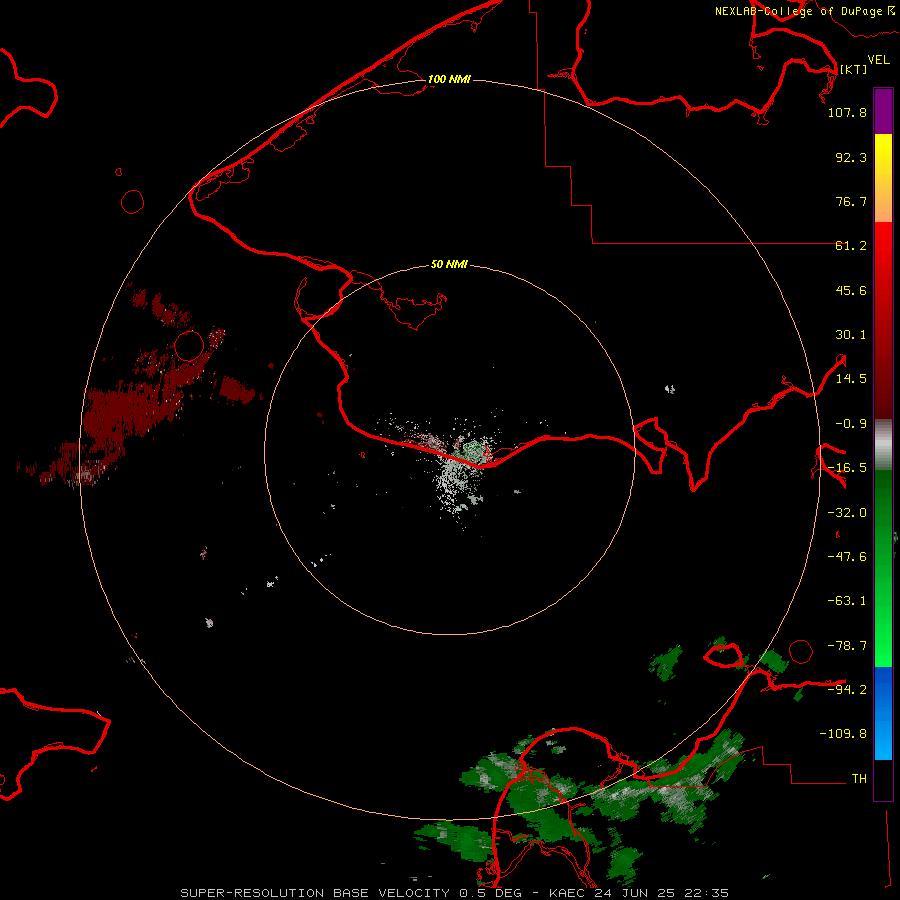Click the yellow-orange segment of the color bar
Screen dimensions: 900x900
883,178
